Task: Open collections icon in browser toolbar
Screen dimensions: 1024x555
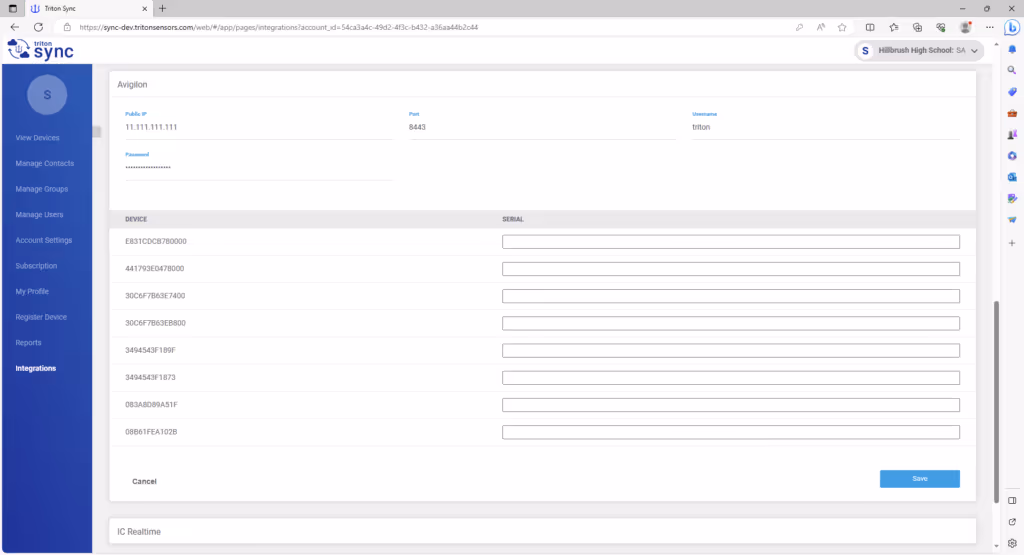Action: tap(918, 27)
